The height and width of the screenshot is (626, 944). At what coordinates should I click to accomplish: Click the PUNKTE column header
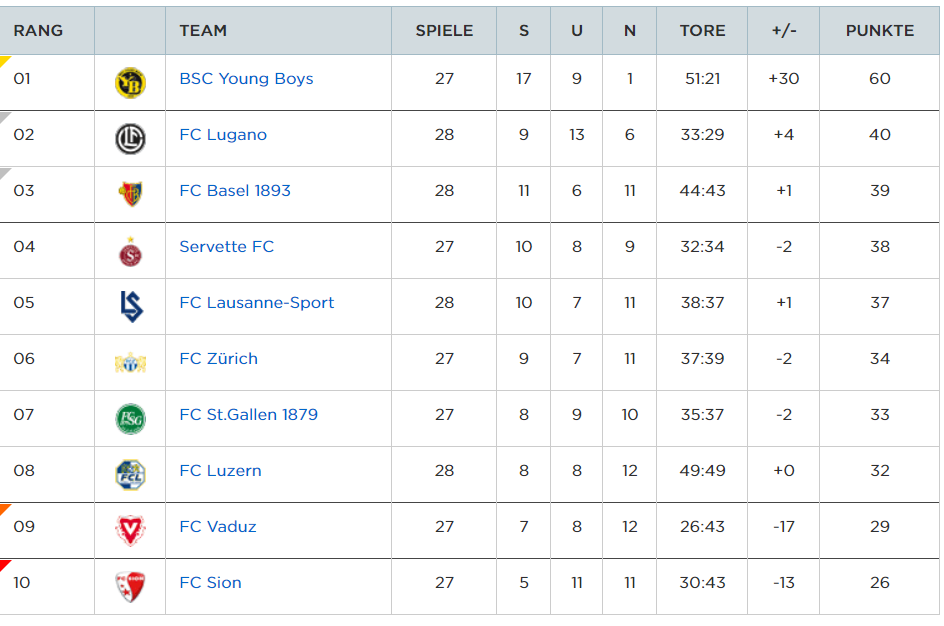[879, 31]
